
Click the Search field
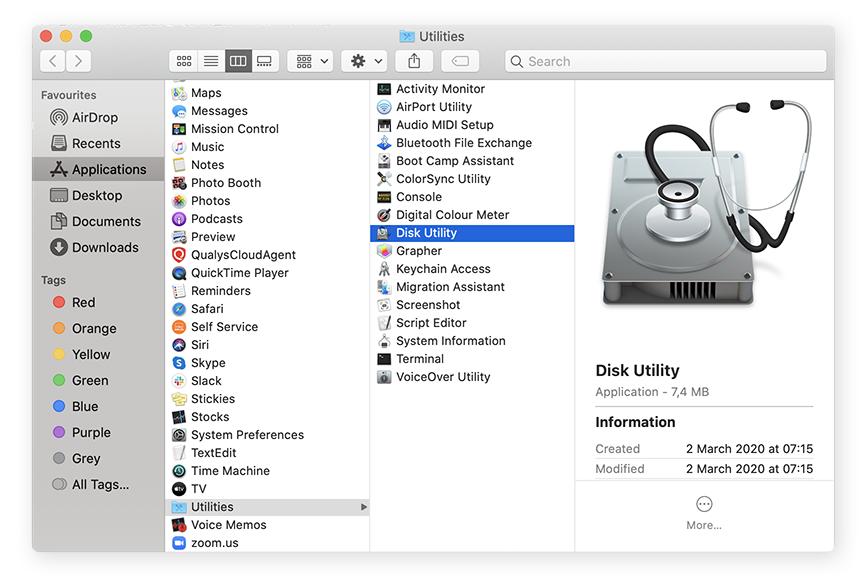coord(666,61)
